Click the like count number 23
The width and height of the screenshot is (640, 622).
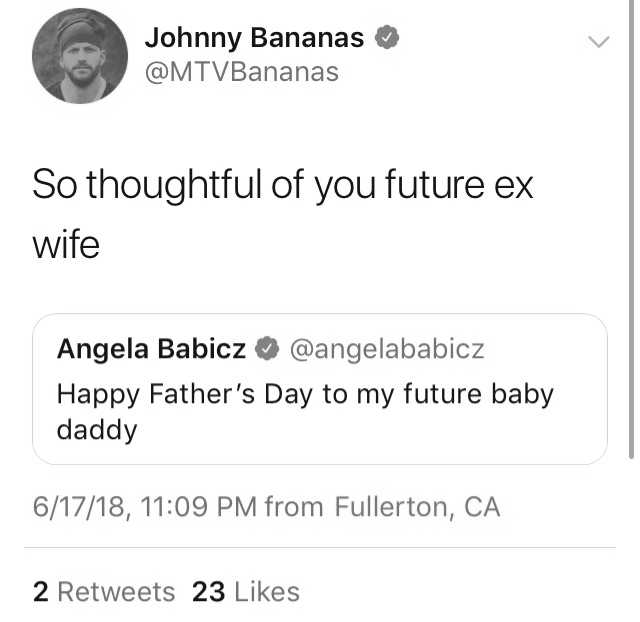point(208,591)
